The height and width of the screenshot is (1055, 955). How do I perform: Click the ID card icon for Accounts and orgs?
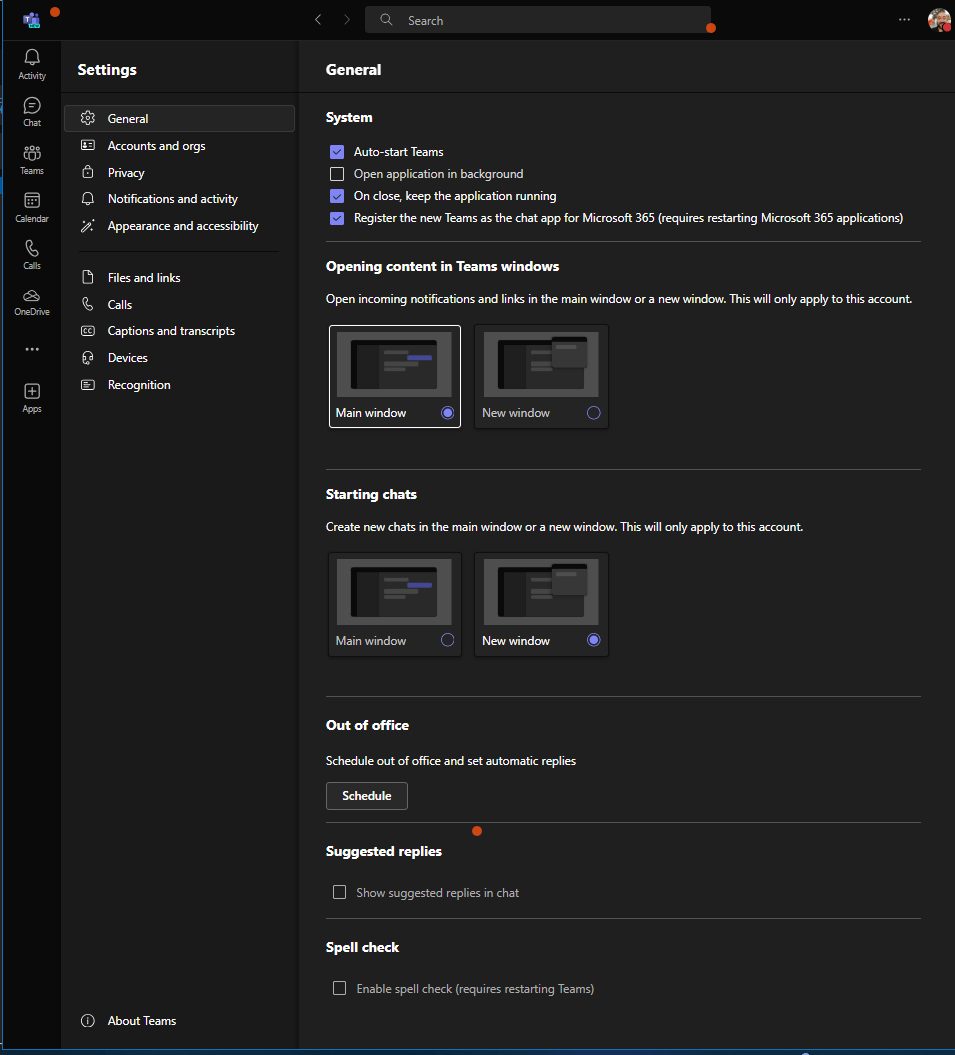[87, 145]
